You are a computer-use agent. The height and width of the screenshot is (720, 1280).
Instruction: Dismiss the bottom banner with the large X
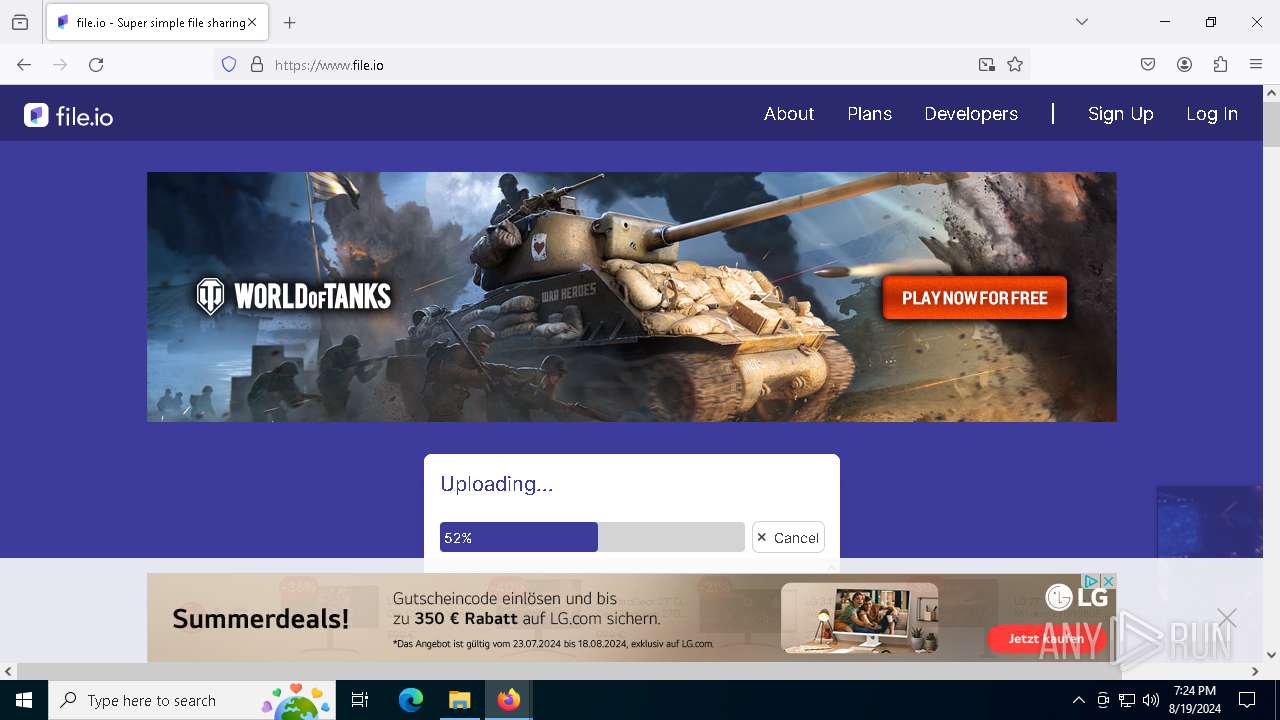[1227, 619]
